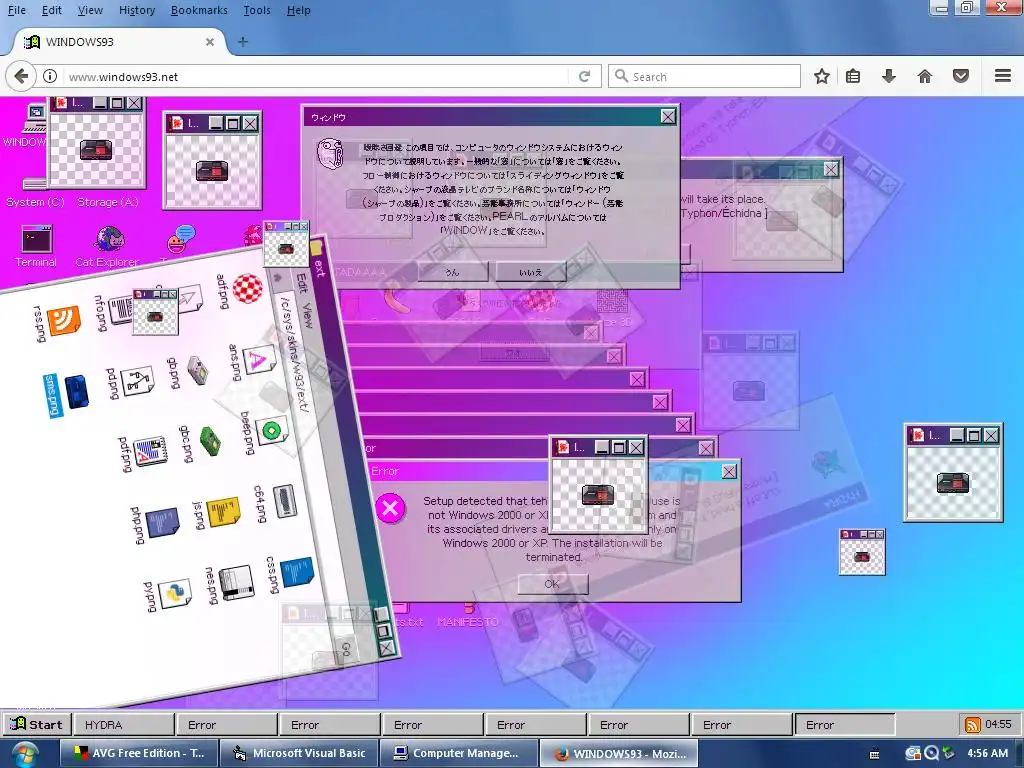Open the nes.png console icon

236,583
